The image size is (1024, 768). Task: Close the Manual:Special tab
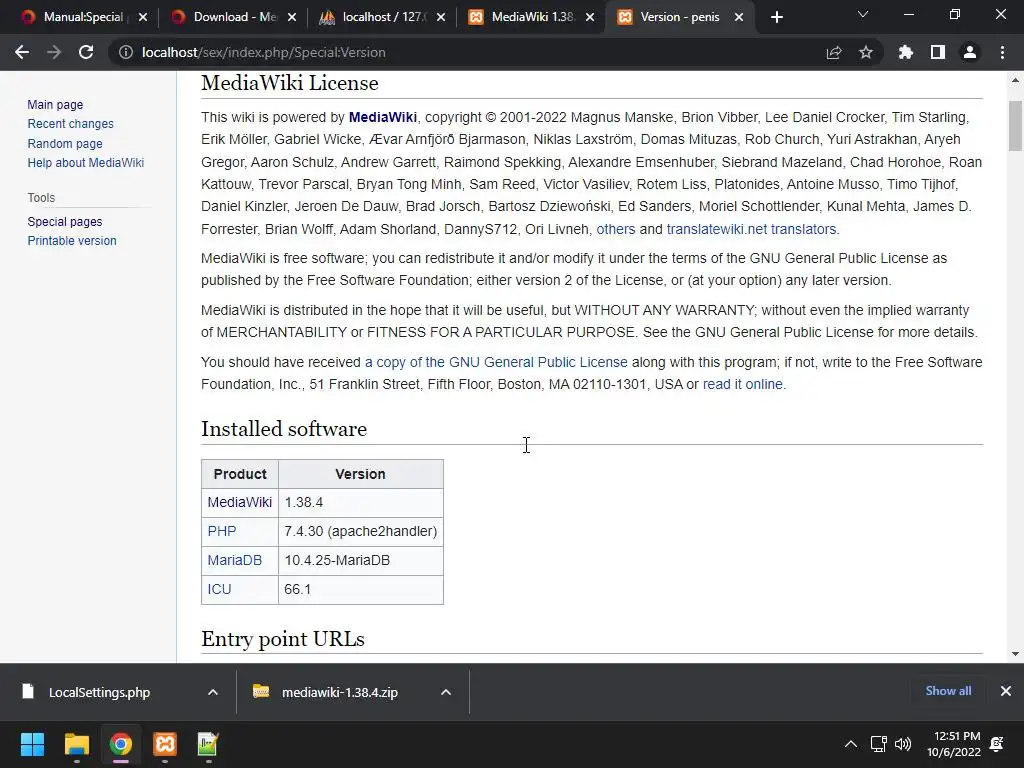(143, 17)
